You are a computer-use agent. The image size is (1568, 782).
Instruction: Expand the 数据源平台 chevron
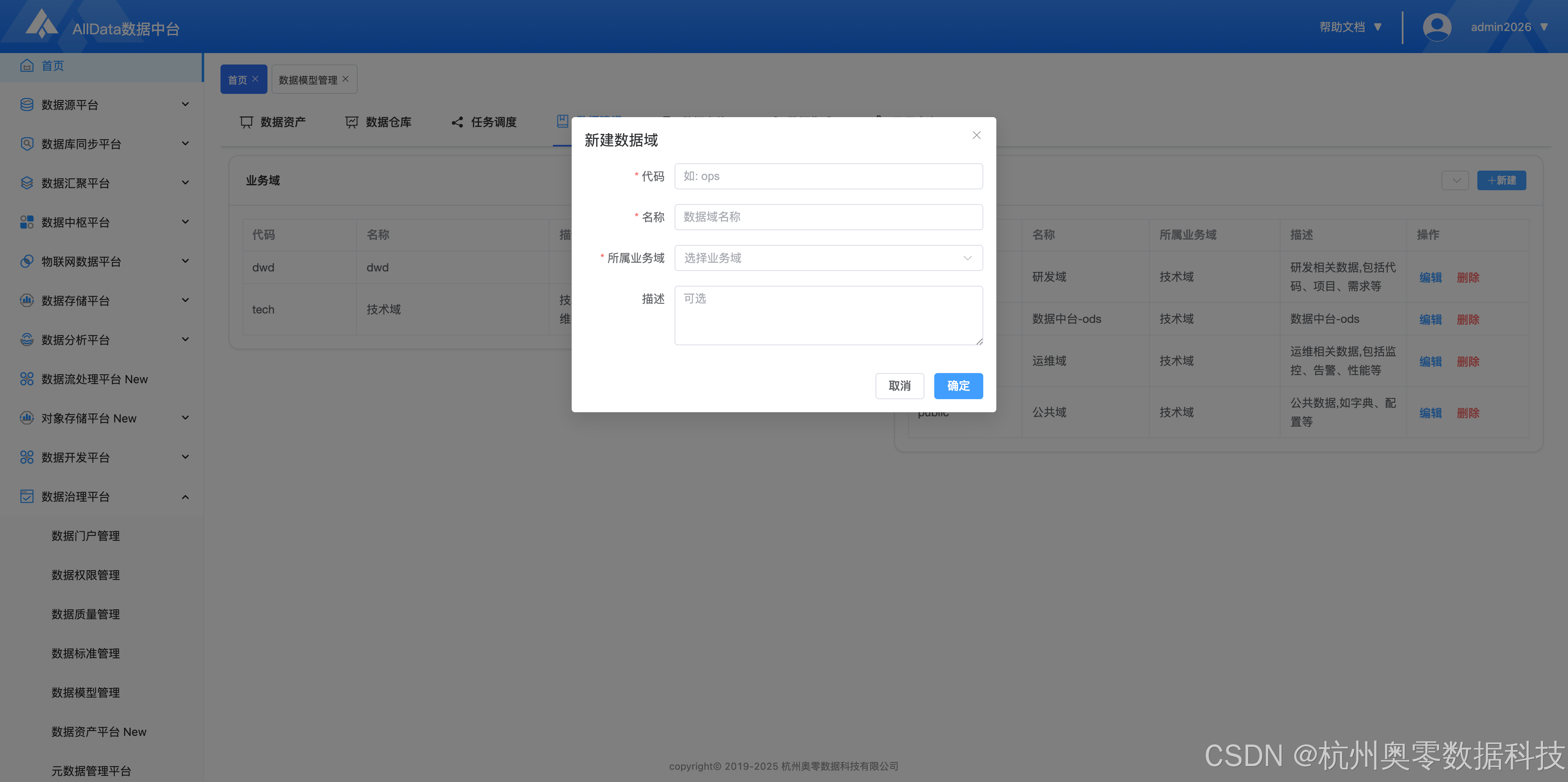coord(186,104)
